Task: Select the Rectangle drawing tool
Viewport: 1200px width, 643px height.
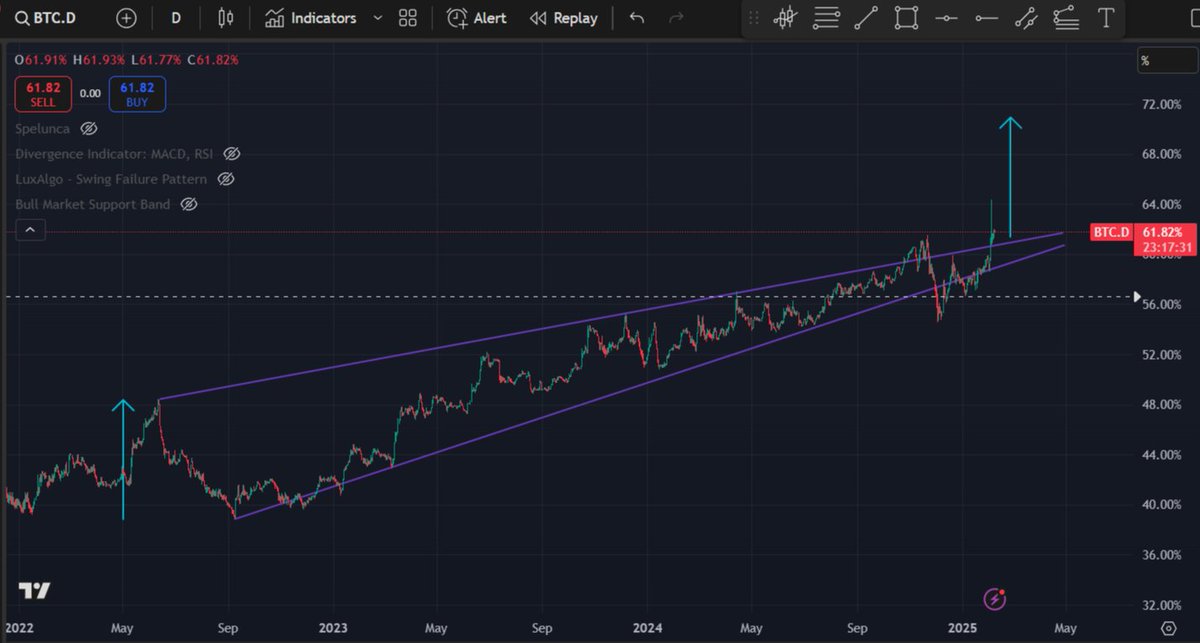Action: pos(906,17)
